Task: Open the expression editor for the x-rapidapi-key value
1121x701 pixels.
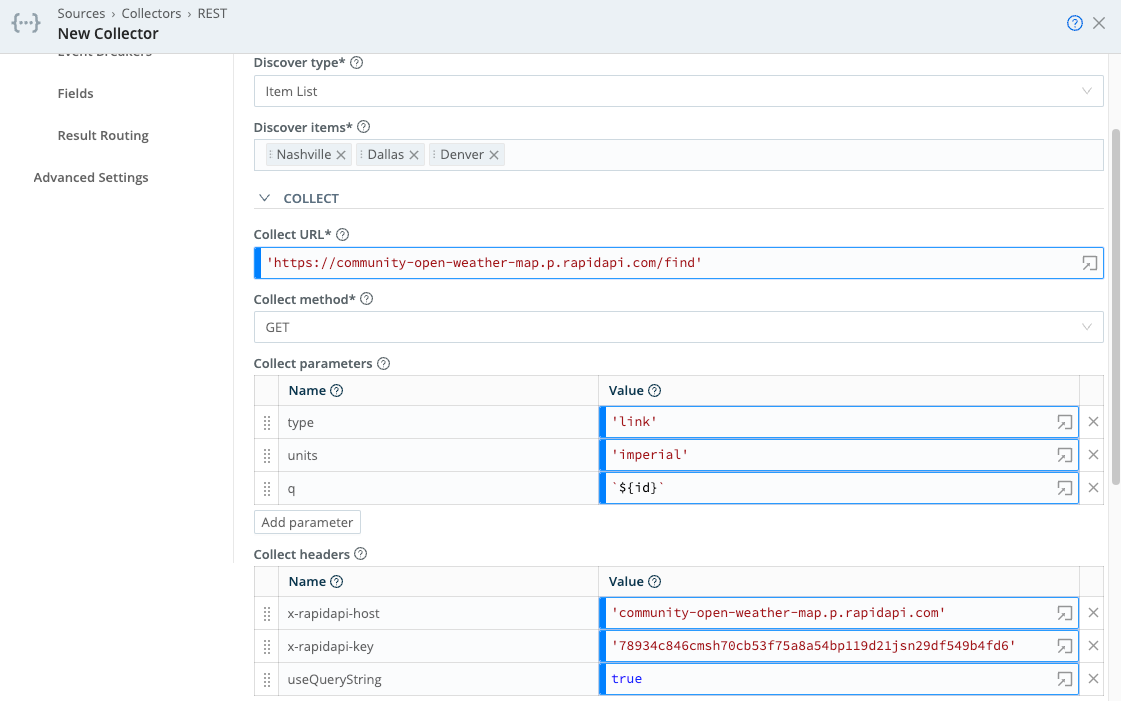Action: [x=1063, y=645]
